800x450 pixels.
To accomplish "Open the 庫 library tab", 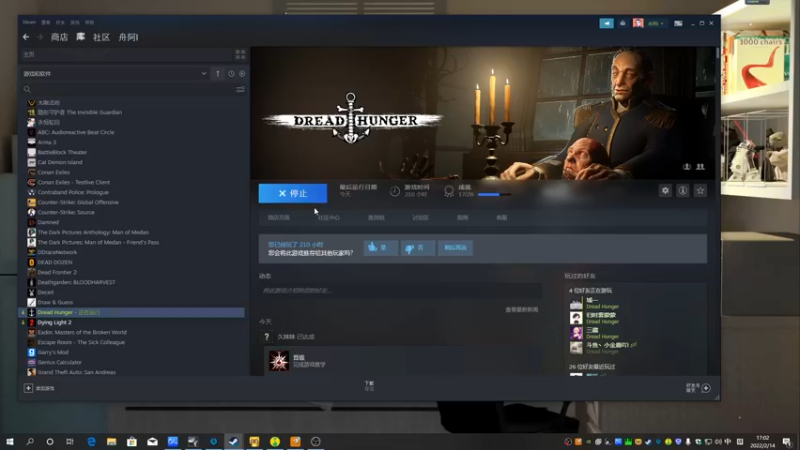I will (x=81, y=37).
